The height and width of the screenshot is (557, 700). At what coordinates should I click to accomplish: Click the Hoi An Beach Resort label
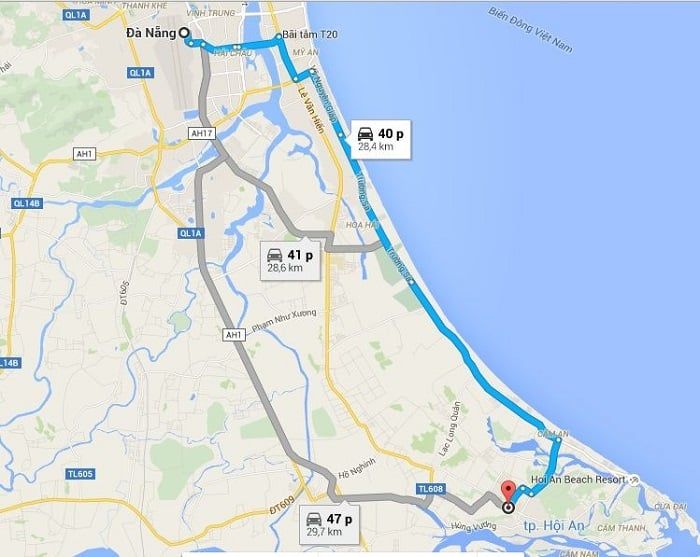pyautogui.click(x=578, y=479)
